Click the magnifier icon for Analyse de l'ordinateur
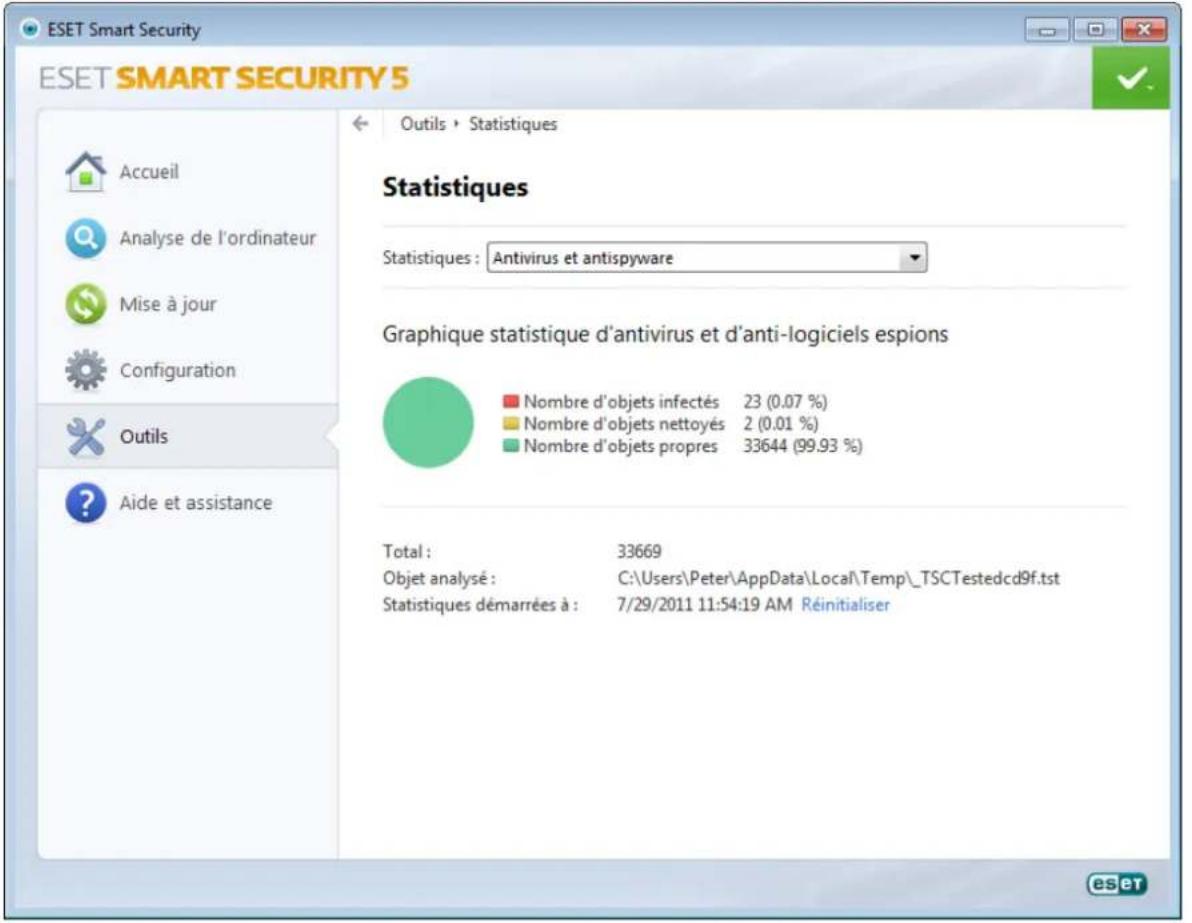 coord(85,238)
